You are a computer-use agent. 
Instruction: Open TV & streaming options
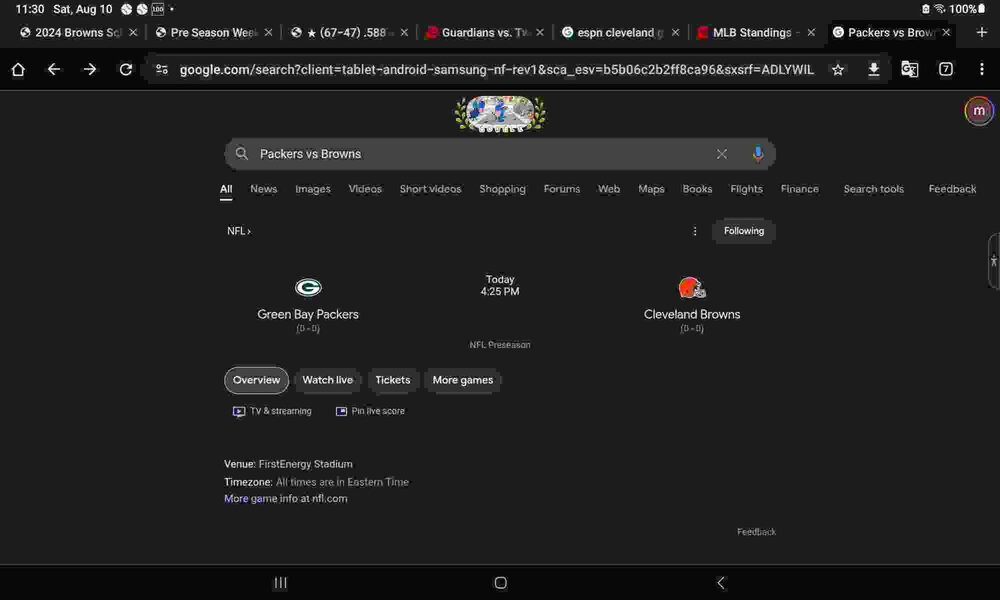click(x=272, y=412)
